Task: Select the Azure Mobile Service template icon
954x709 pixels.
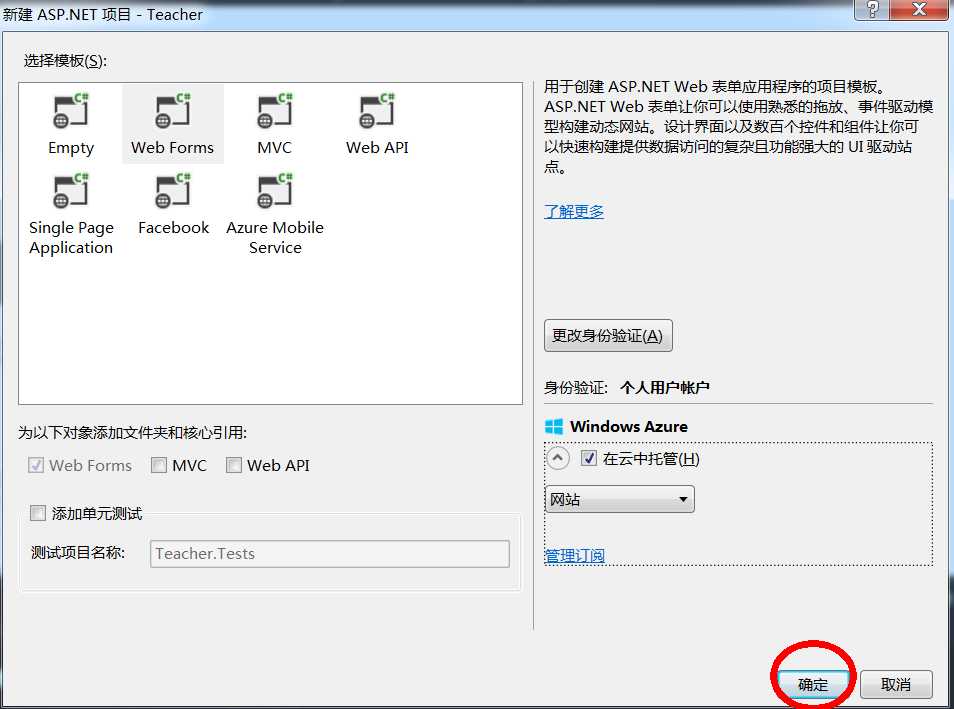Action: coord(275,191)
